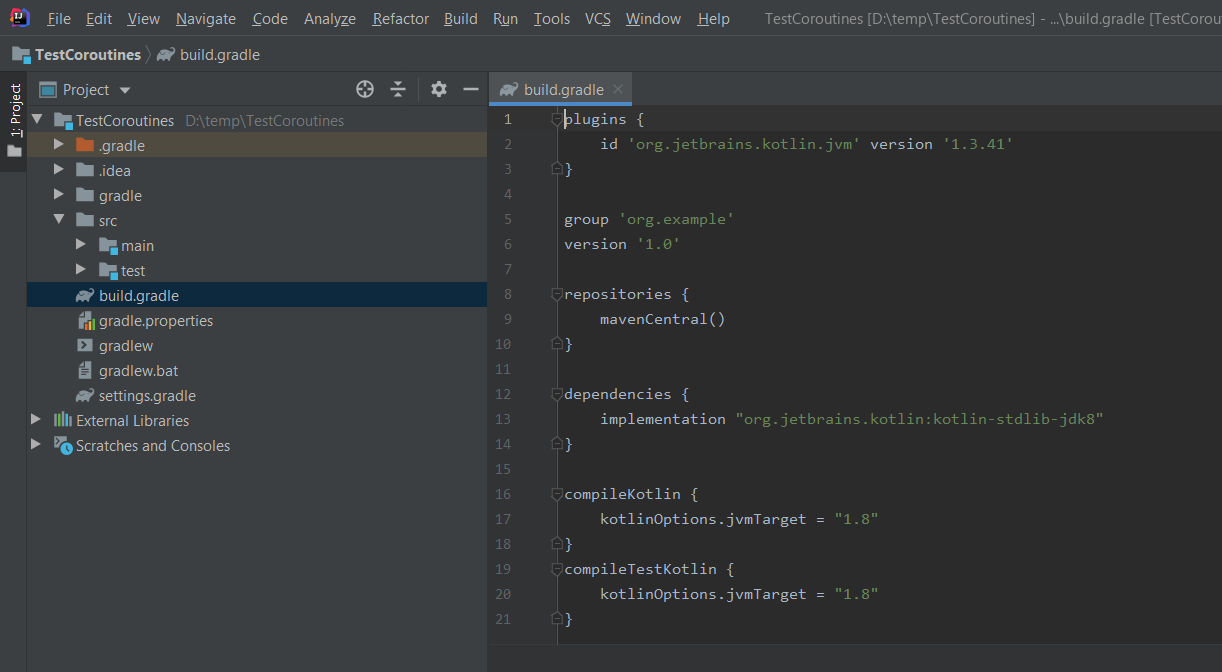Click the locate/select opened file target icon
Viewport: 1222px width, 672px height.
(x=365, y=89)
